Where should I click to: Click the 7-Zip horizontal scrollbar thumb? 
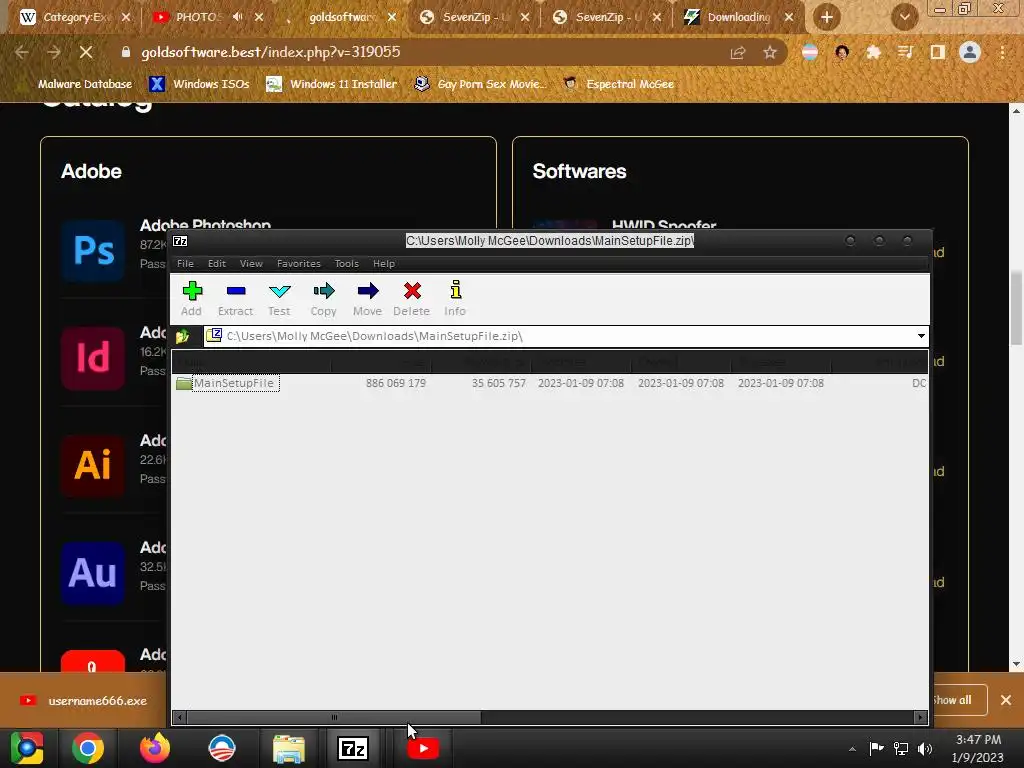[334, 717]
